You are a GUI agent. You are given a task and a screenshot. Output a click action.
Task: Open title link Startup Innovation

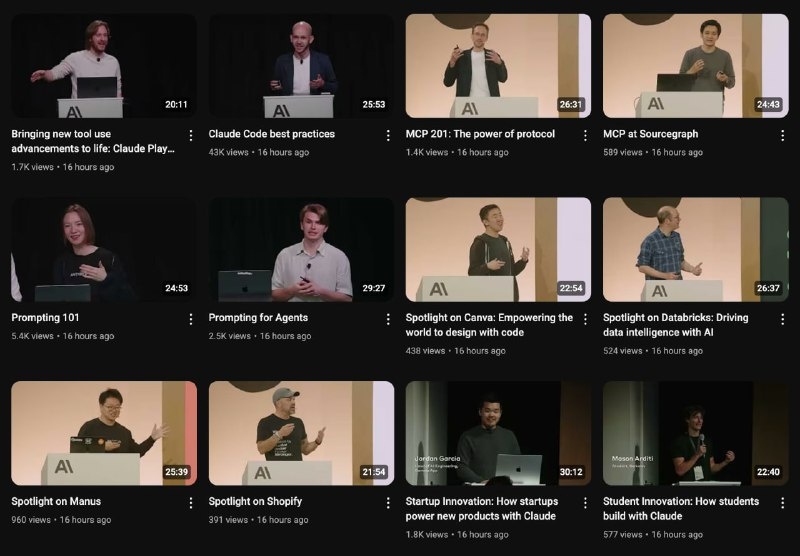[482, 509]
